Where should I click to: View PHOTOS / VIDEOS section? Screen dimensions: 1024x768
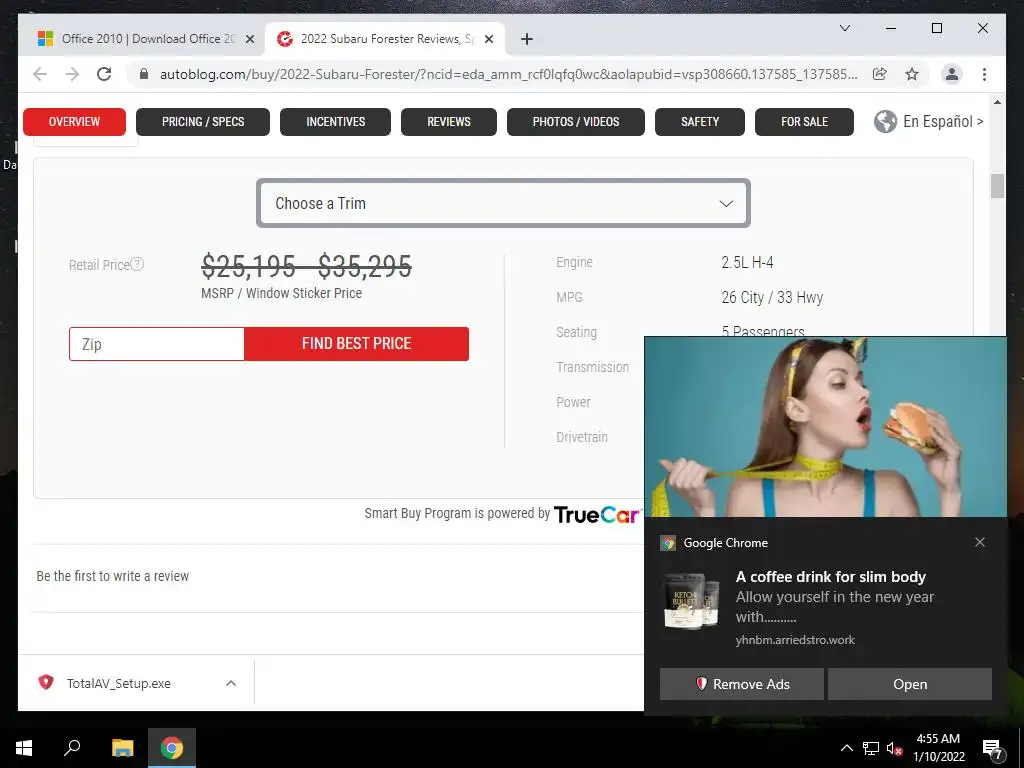576,122
